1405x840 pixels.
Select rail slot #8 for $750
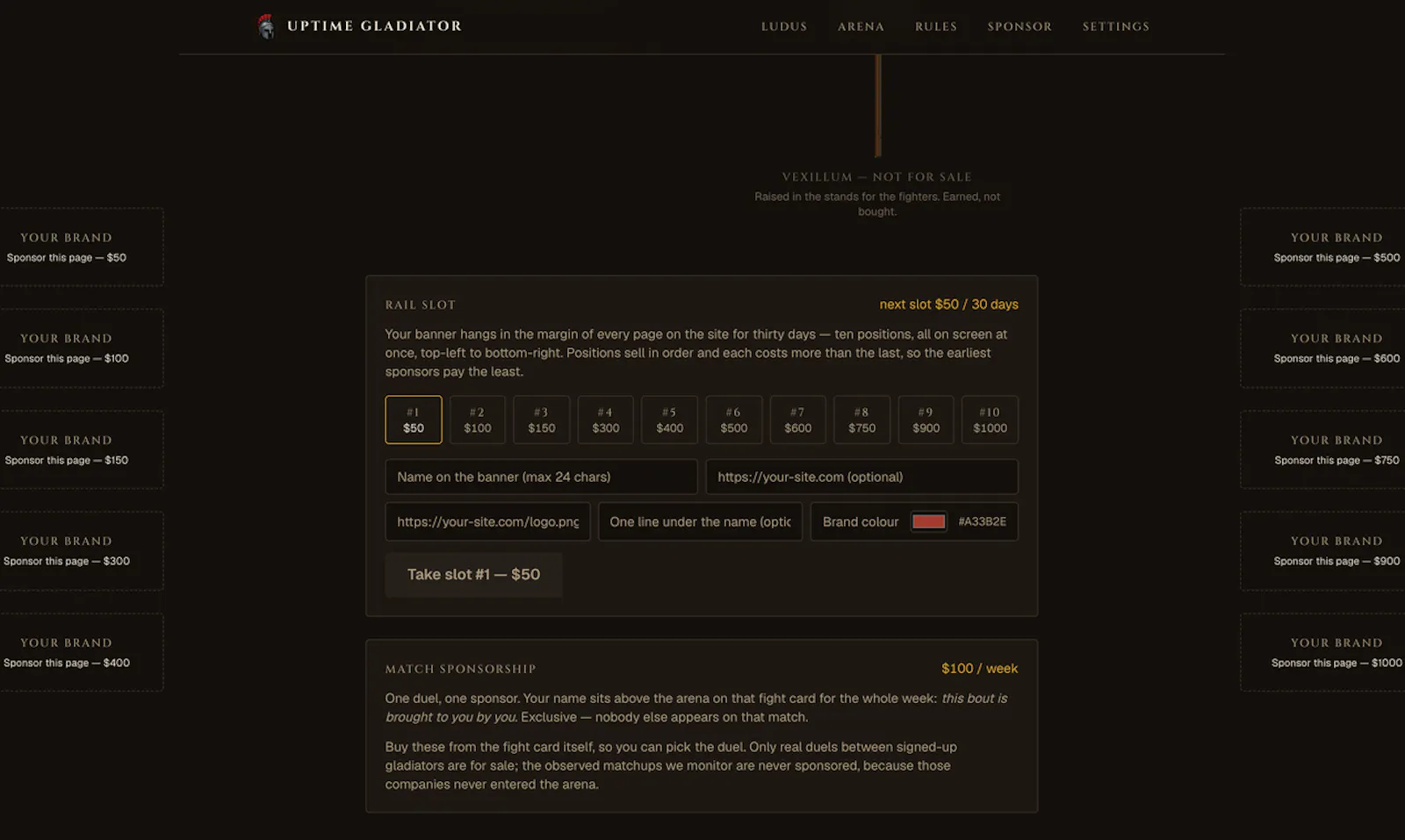click(x=862, y=420)
